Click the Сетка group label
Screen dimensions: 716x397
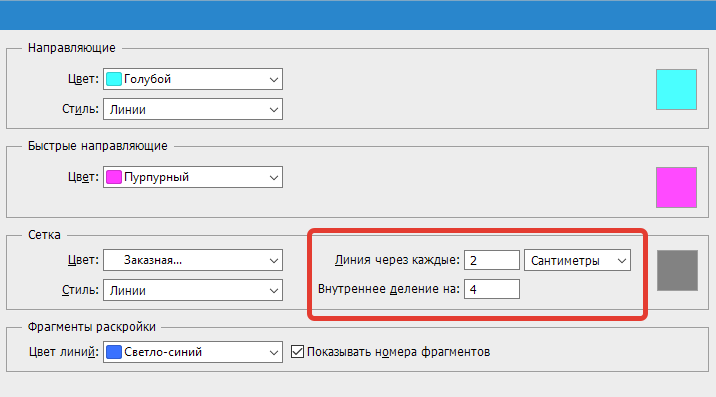click(44, 235)
